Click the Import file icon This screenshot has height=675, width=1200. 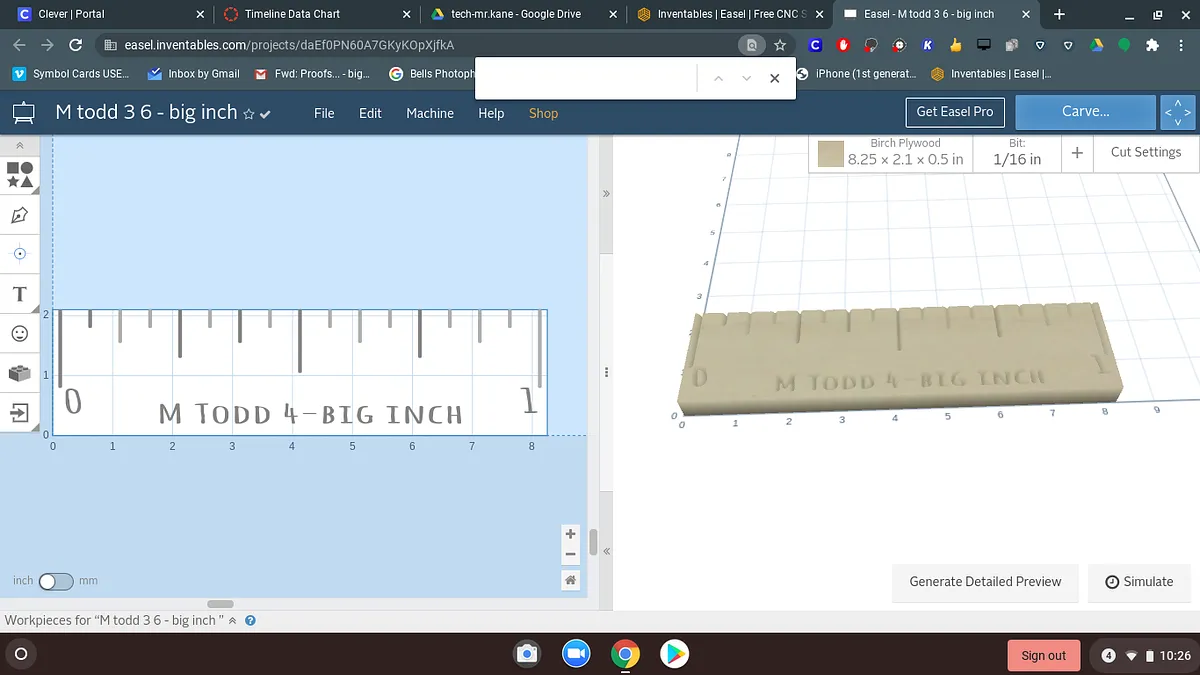pos(20,412)
